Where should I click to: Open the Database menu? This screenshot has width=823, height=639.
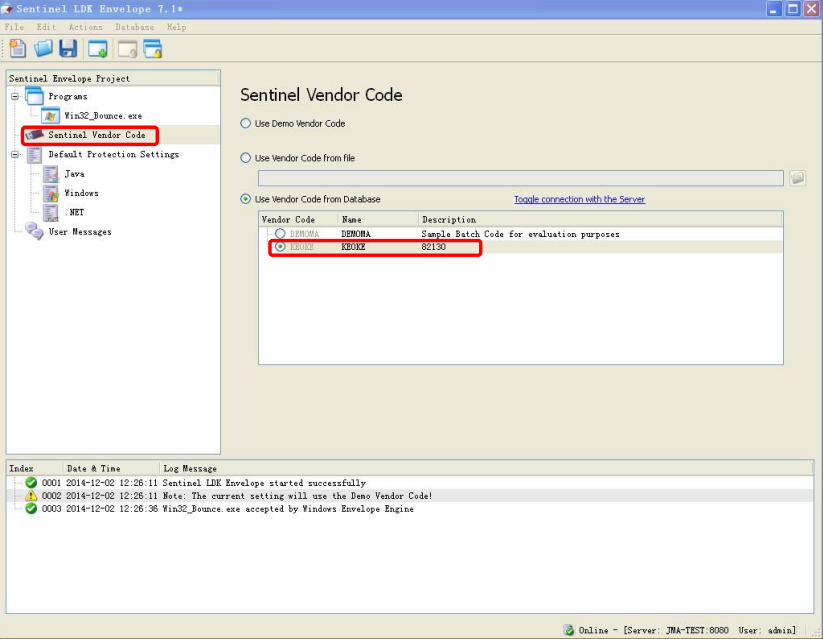[134, 27]
